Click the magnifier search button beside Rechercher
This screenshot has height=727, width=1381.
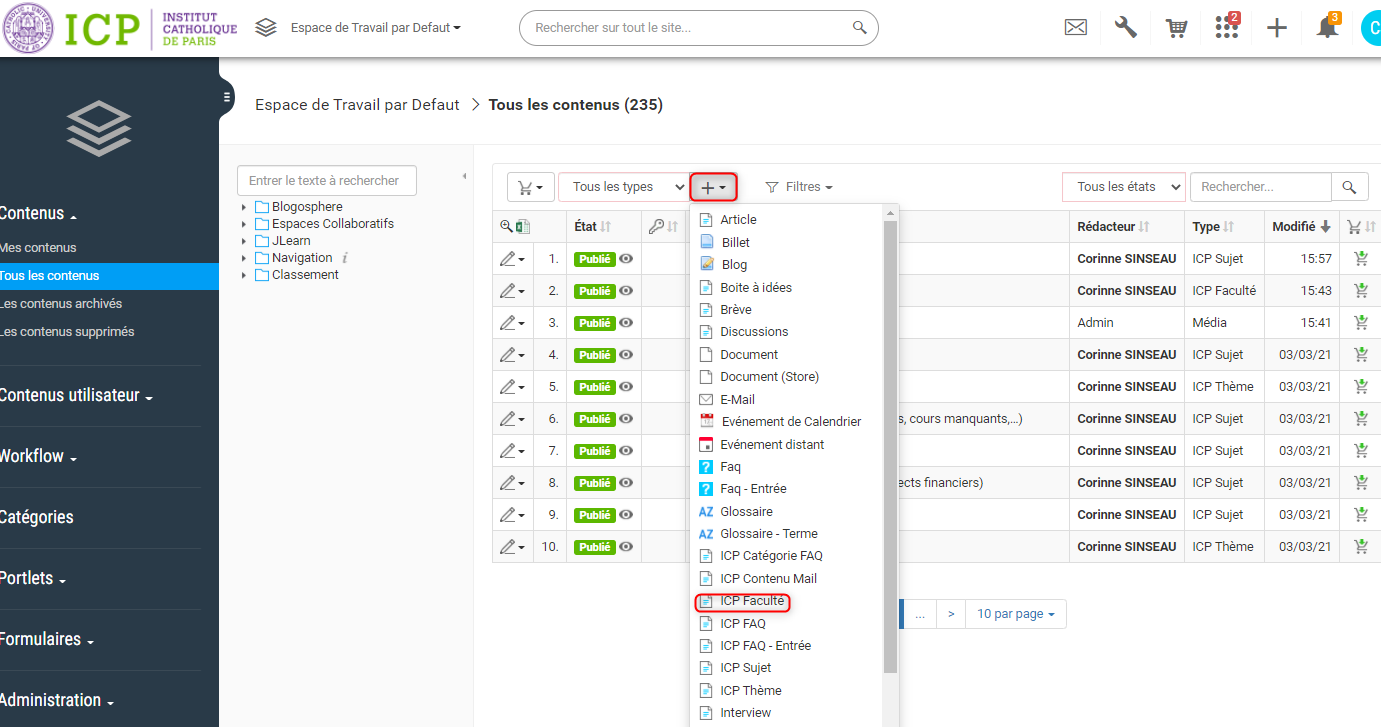coord(1349,187)
